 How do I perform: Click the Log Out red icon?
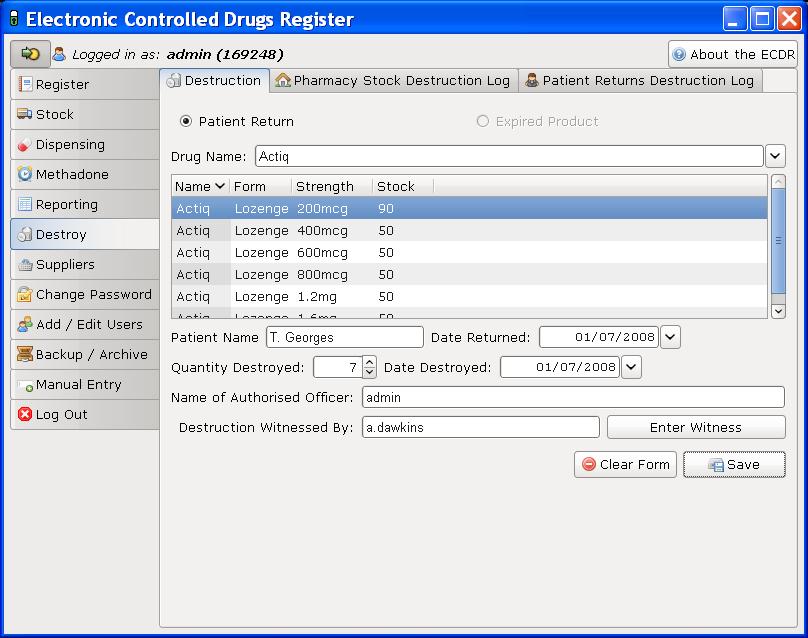point(25,415)
